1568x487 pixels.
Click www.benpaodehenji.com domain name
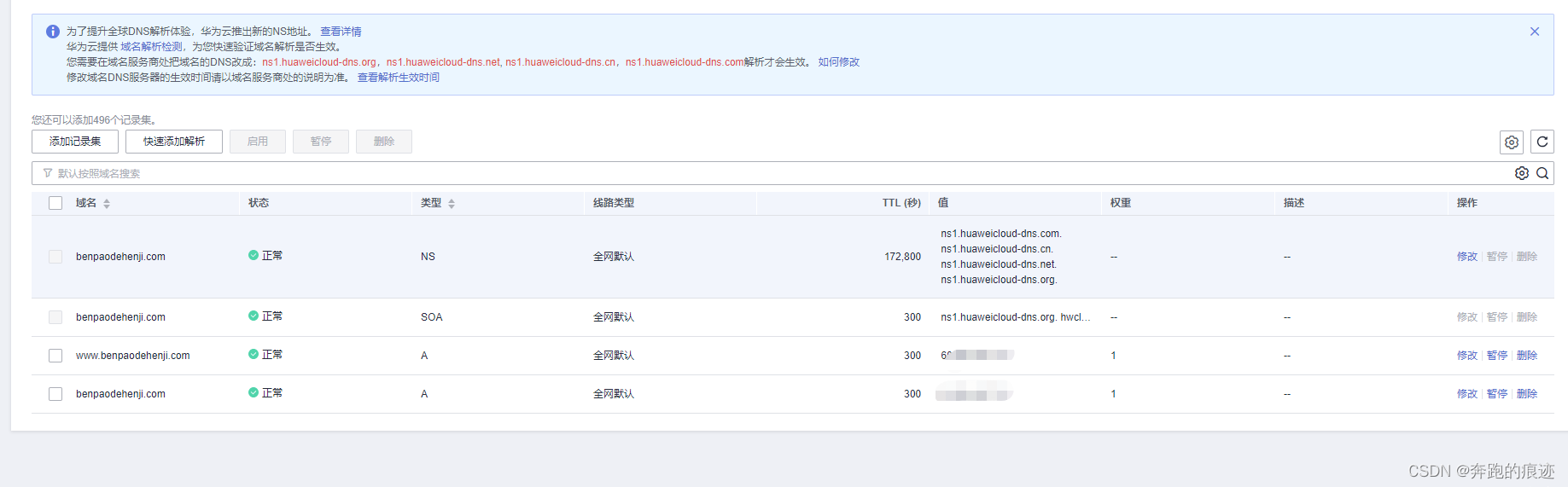pos(133,356)
